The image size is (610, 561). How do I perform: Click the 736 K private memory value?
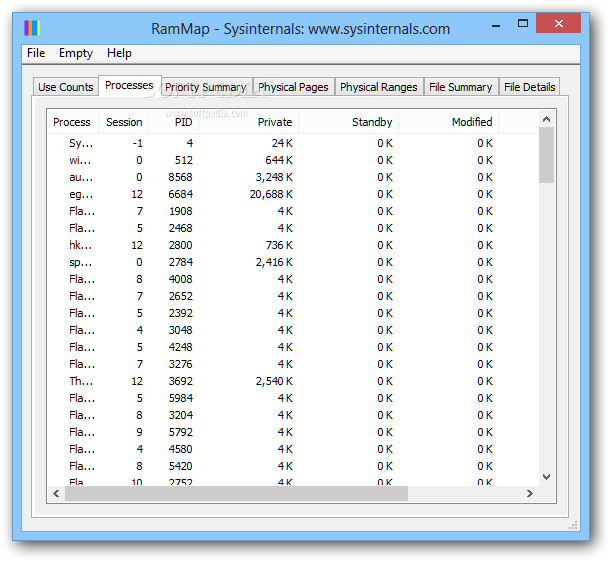point(279,245)
